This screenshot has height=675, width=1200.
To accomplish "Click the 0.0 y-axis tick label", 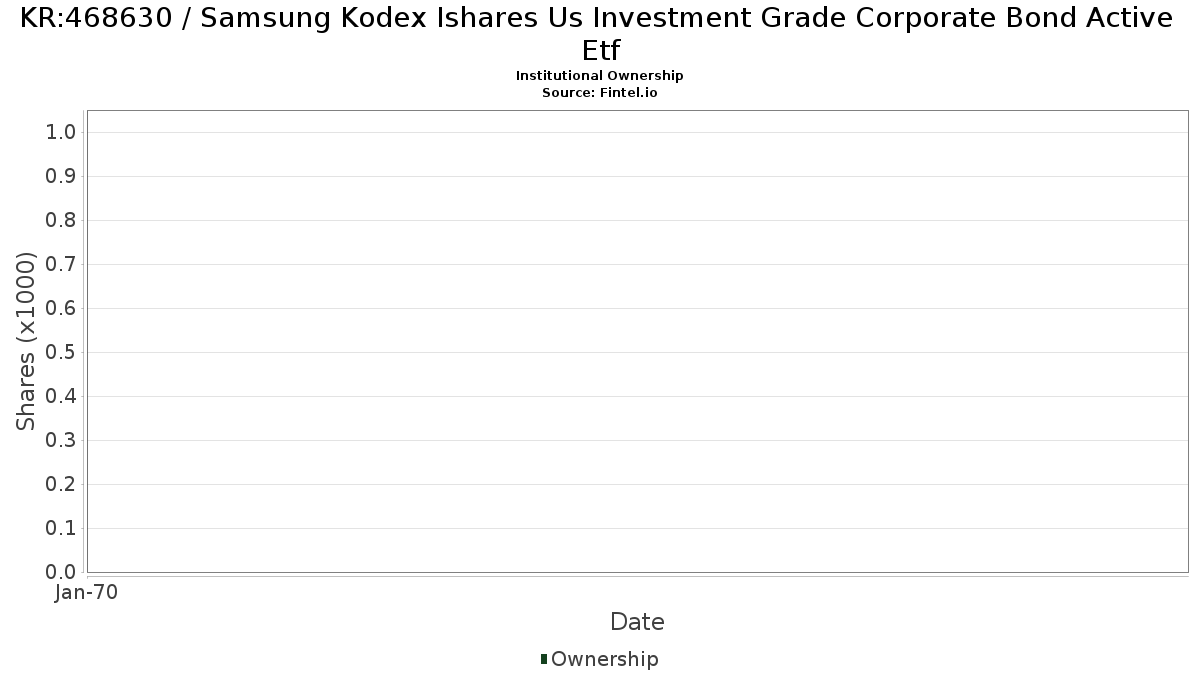I will click(x=61, y=572).
